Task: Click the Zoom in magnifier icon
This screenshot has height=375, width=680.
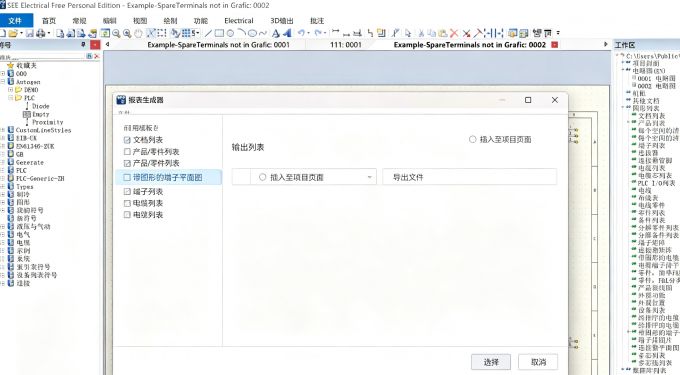Action: (127, 33)
